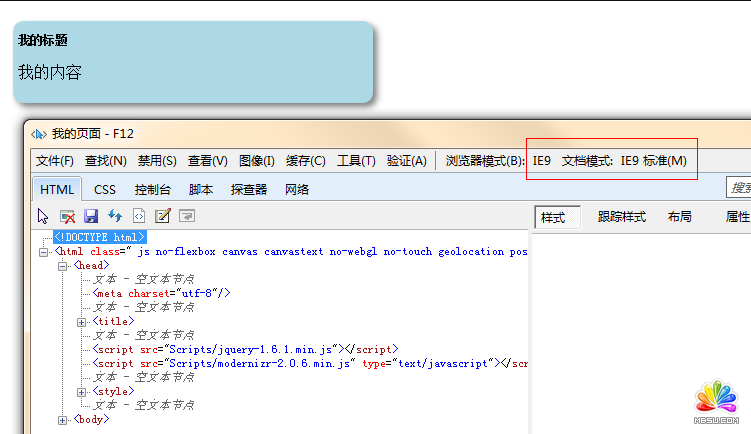Screen dimensions: 751x434
Task: Open the 文件(F) menu
Action: 55,161
